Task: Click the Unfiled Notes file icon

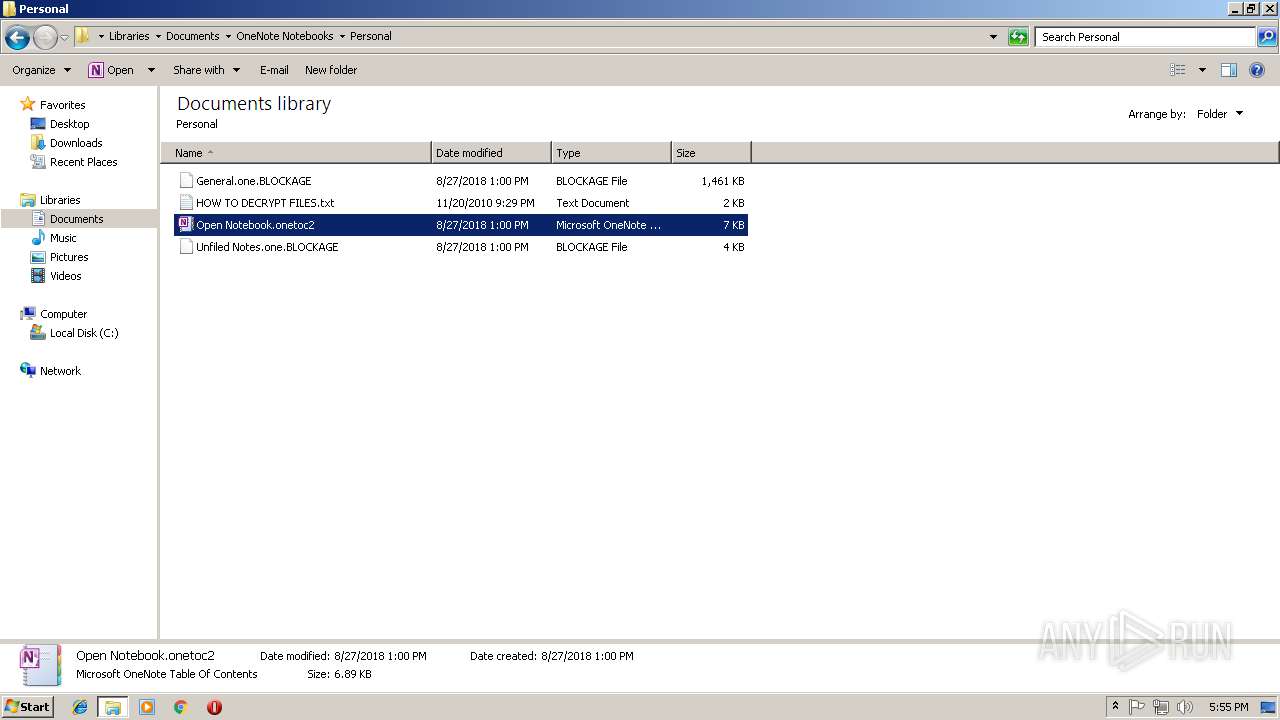Action: (x=186, y=247)
